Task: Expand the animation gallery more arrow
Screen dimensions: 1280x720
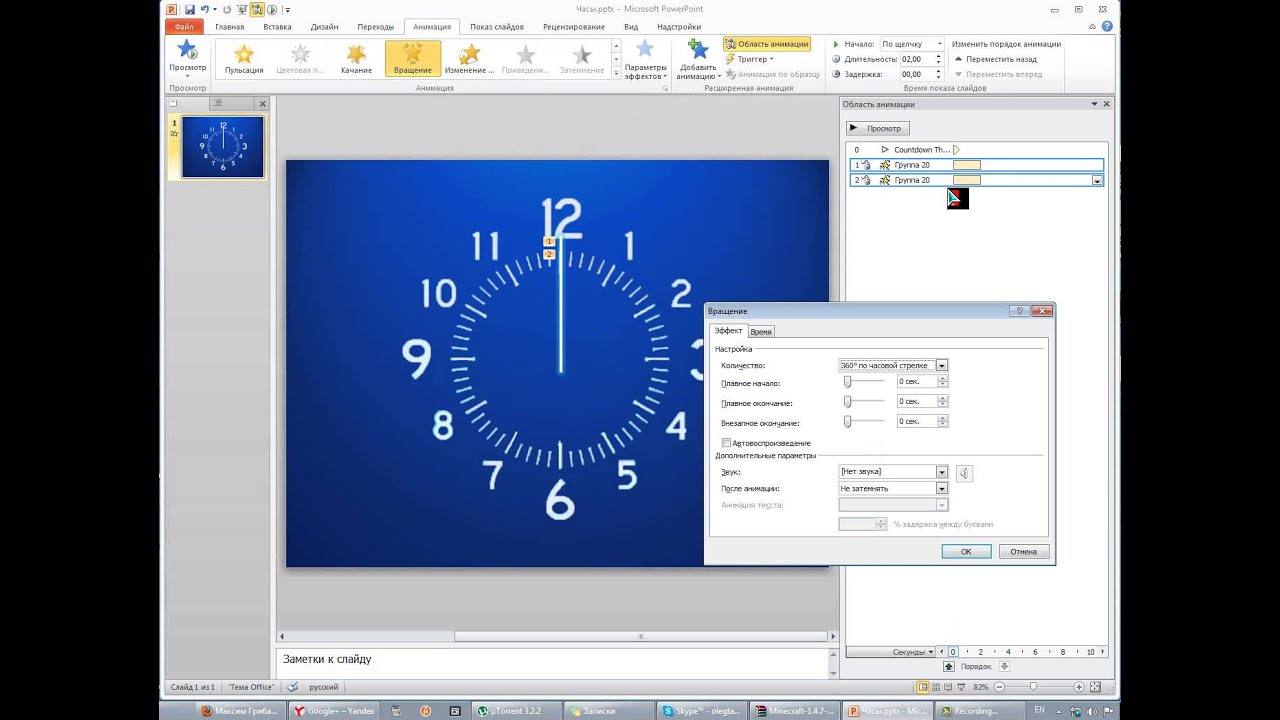Action: [616, 74]
